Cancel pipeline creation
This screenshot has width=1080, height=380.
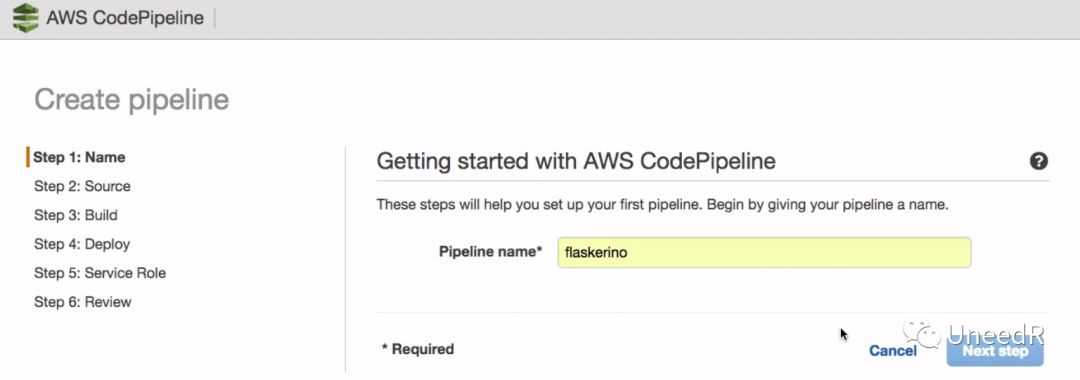pyautogui.click(x=893, y=351)
